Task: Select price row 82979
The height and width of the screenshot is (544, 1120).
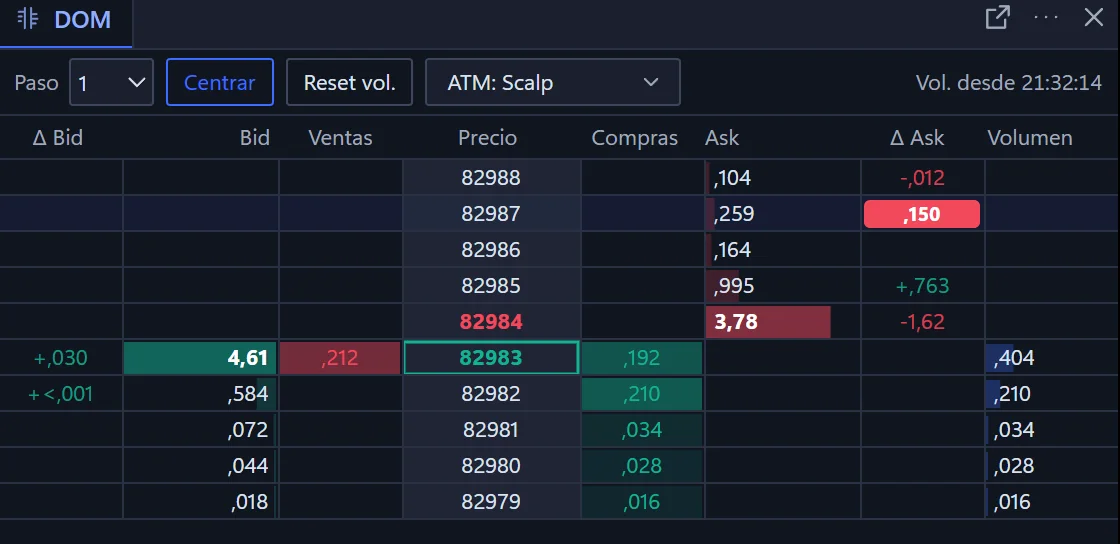Action: coord(491,502)
